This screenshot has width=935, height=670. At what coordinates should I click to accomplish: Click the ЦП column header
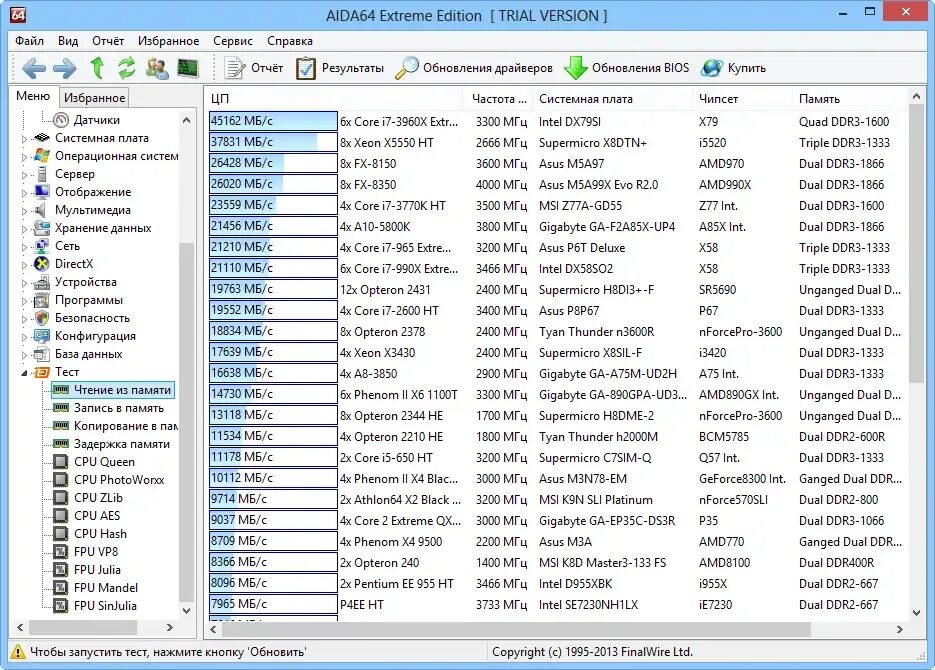click(334, 99)
